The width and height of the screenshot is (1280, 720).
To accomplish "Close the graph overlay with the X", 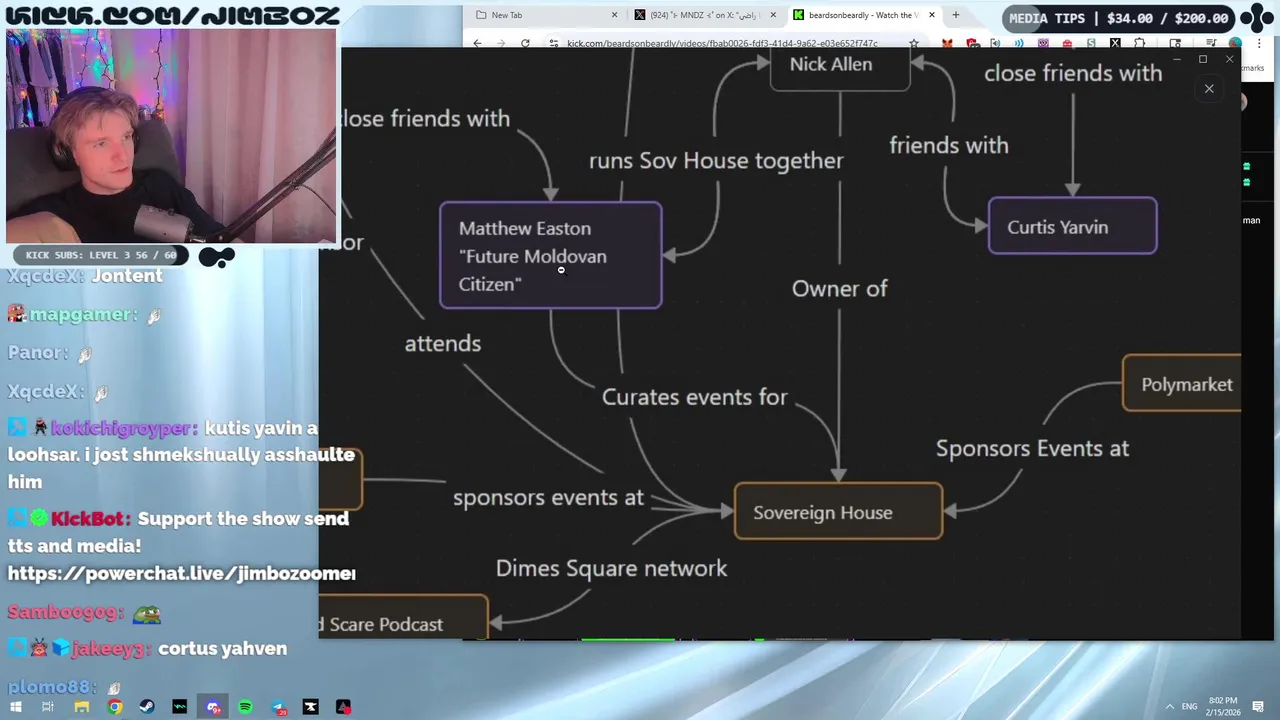I will [x=1209, y=89].
